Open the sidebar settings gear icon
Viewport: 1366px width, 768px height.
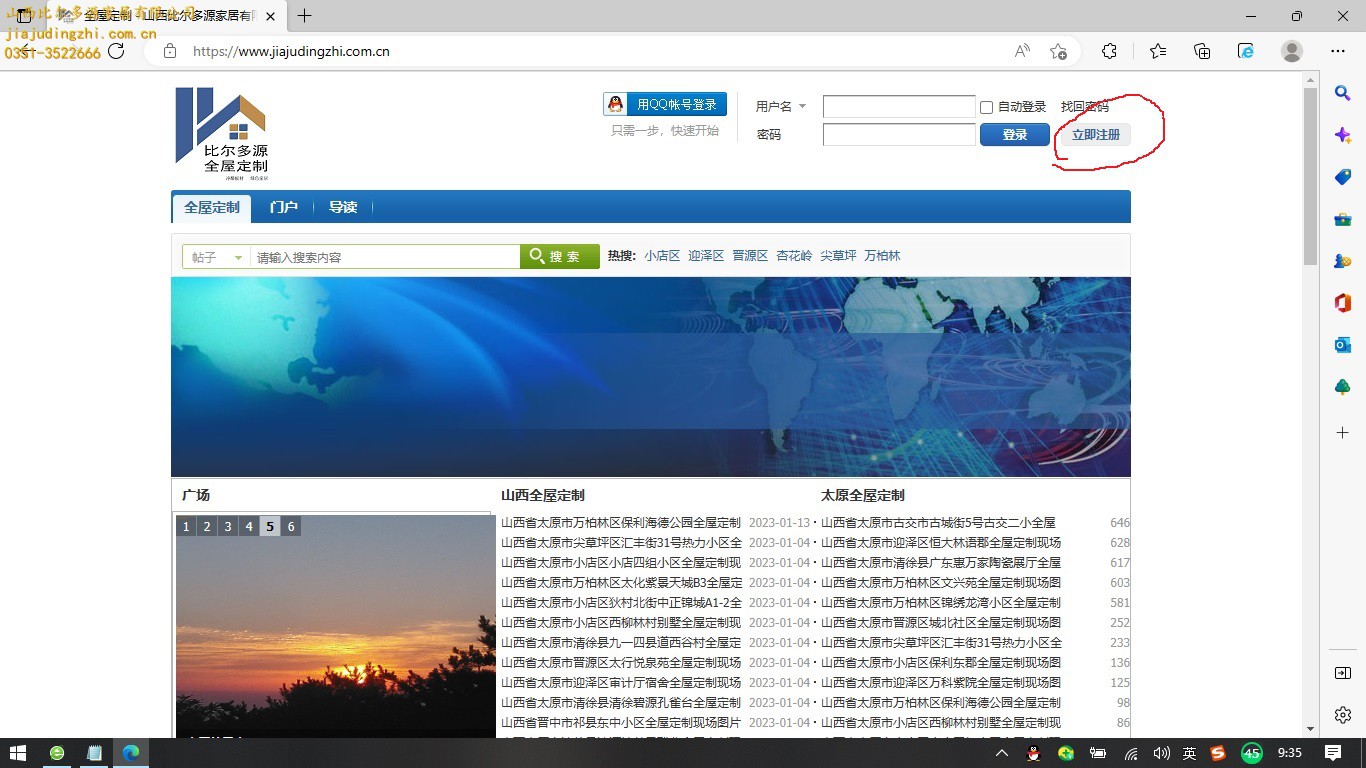[1343, 715]
